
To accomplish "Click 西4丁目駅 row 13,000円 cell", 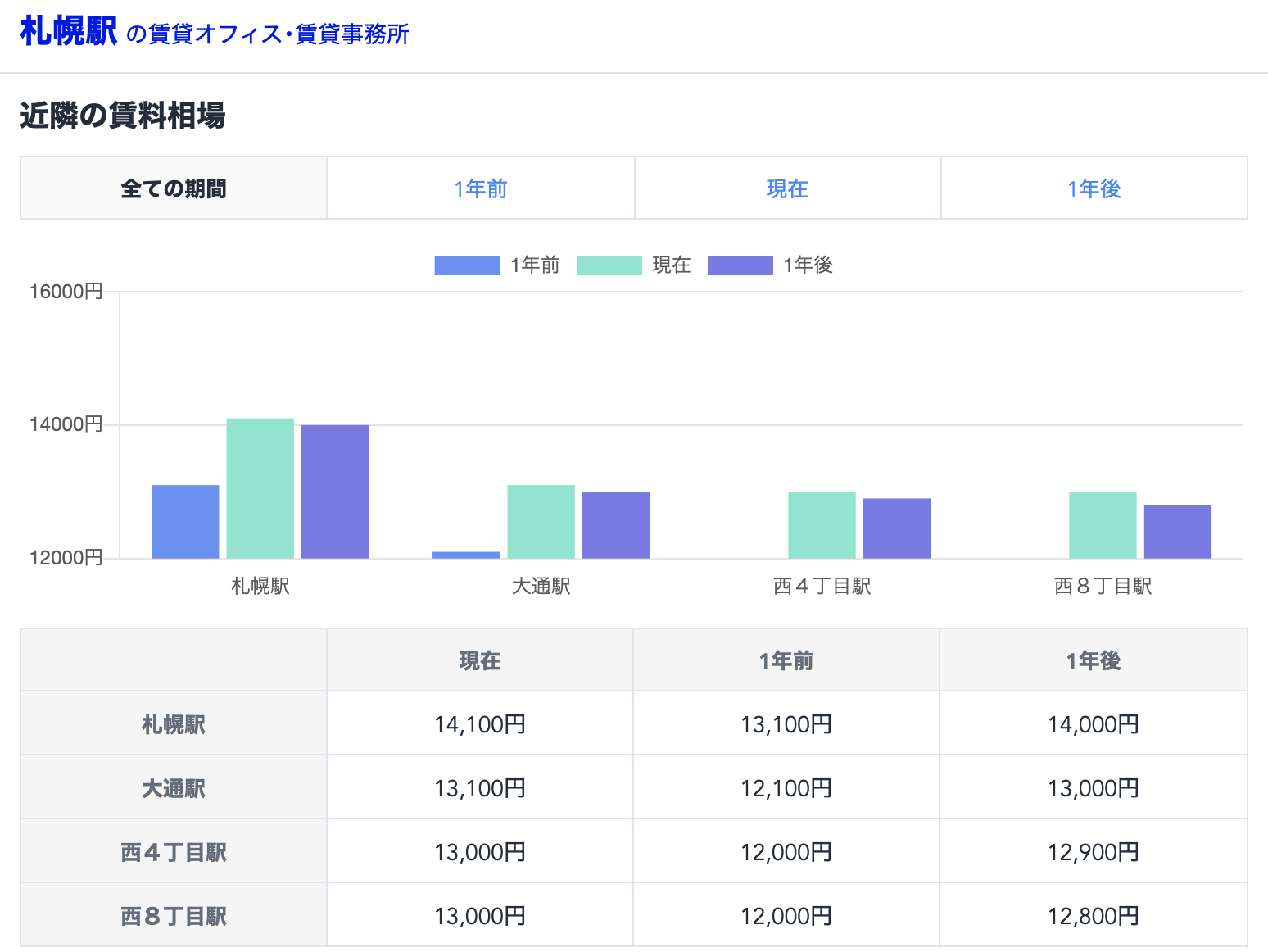I will [480, 852].
